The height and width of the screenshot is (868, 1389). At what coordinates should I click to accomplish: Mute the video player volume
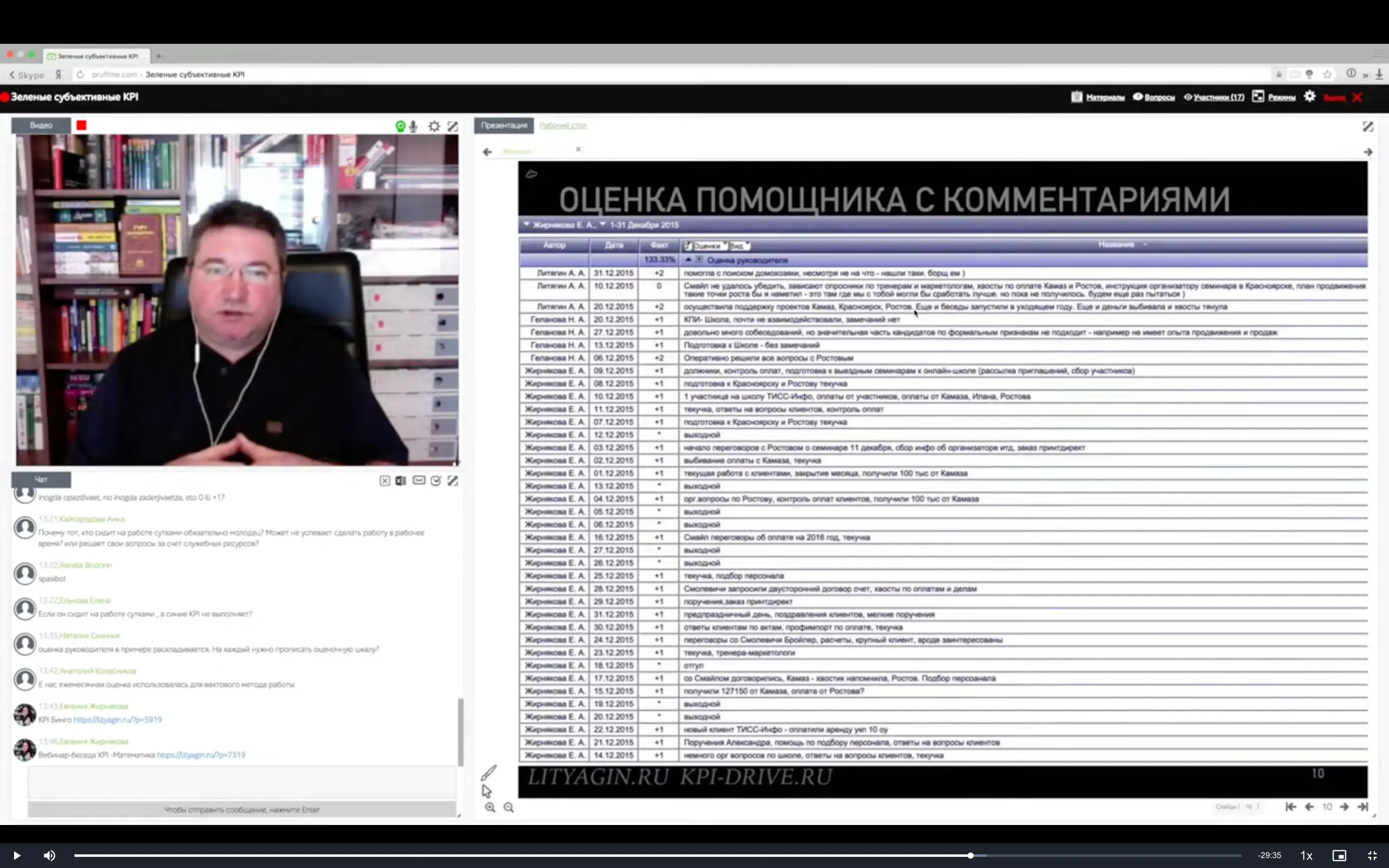point(49,855)
